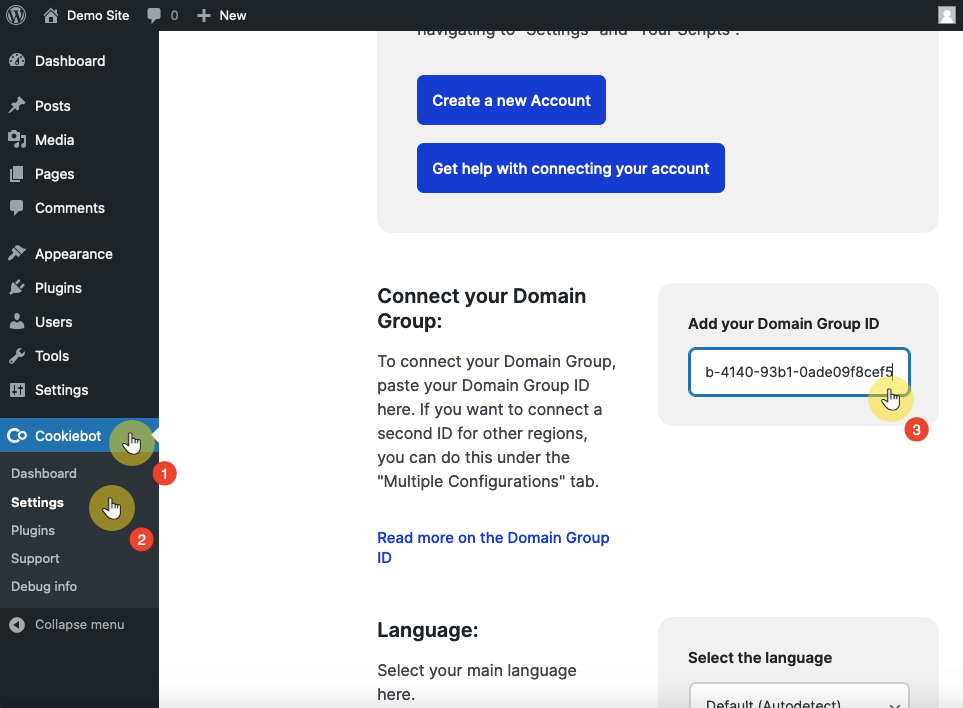This screenshot has width=963, height=708.
Task: Open Cookiebot Plugins submenu
Action: [33, 530]
